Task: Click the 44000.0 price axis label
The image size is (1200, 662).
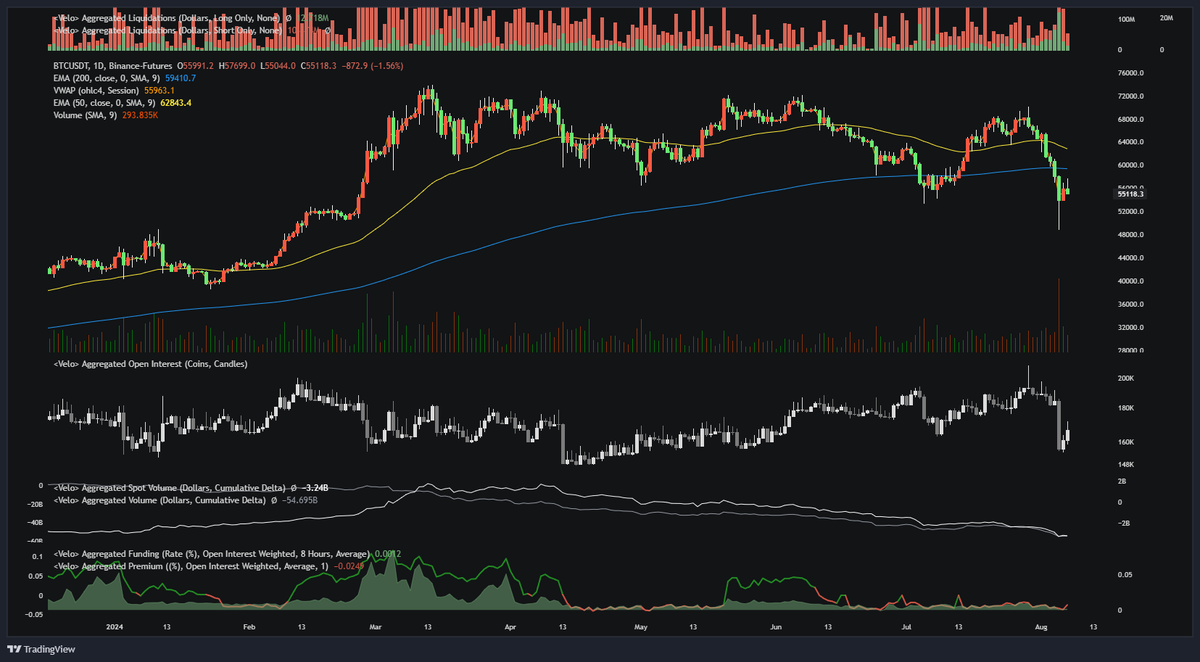Action: click(x=1131, y=258)
